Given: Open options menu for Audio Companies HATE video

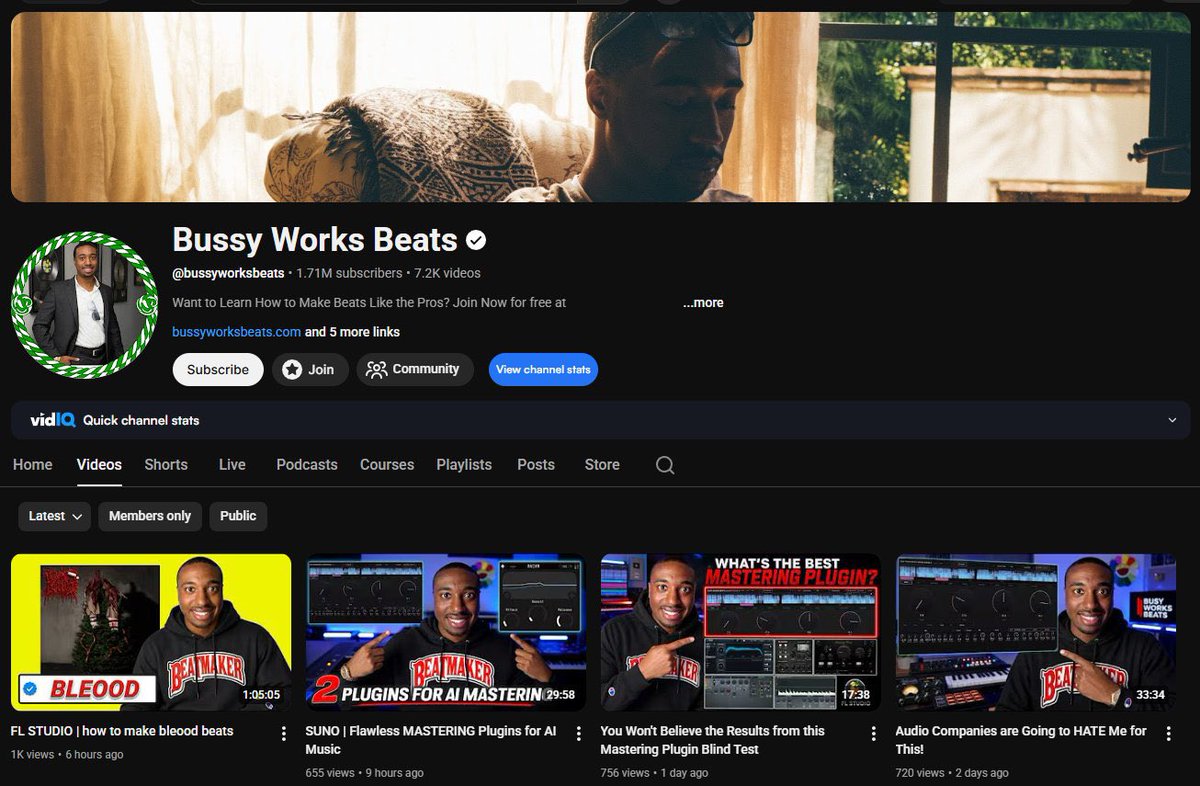Looking at the screenshot, I should (1168, 733).
